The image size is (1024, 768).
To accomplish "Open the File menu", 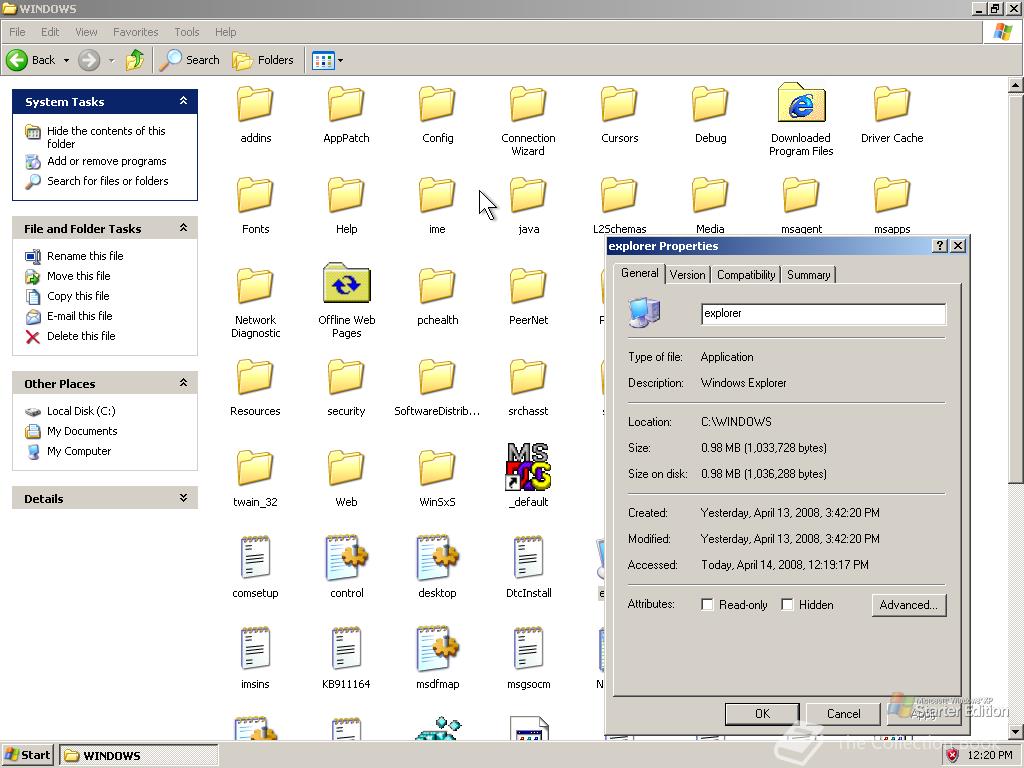I will [x=17, y=32].
